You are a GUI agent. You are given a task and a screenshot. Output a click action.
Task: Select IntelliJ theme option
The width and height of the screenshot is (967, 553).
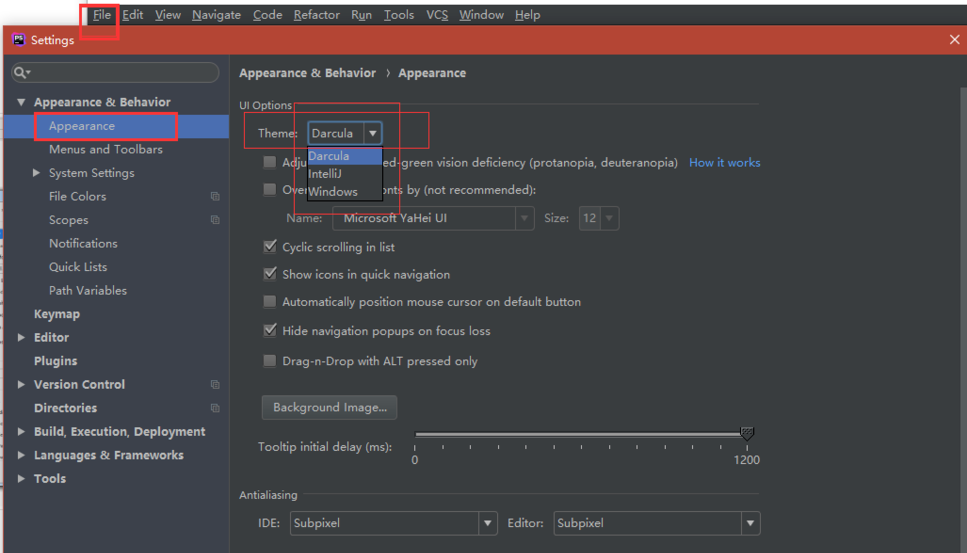(x=345, y=174)
